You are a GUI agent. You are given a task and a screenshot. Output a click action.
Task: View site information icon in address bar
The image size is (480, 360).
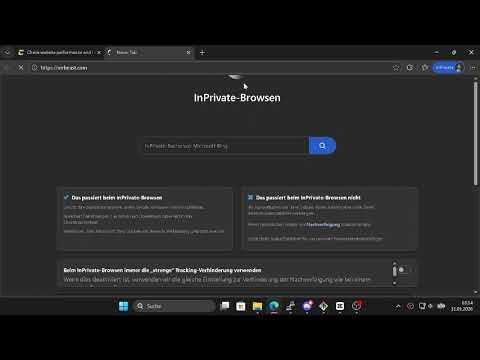point(34,68)
